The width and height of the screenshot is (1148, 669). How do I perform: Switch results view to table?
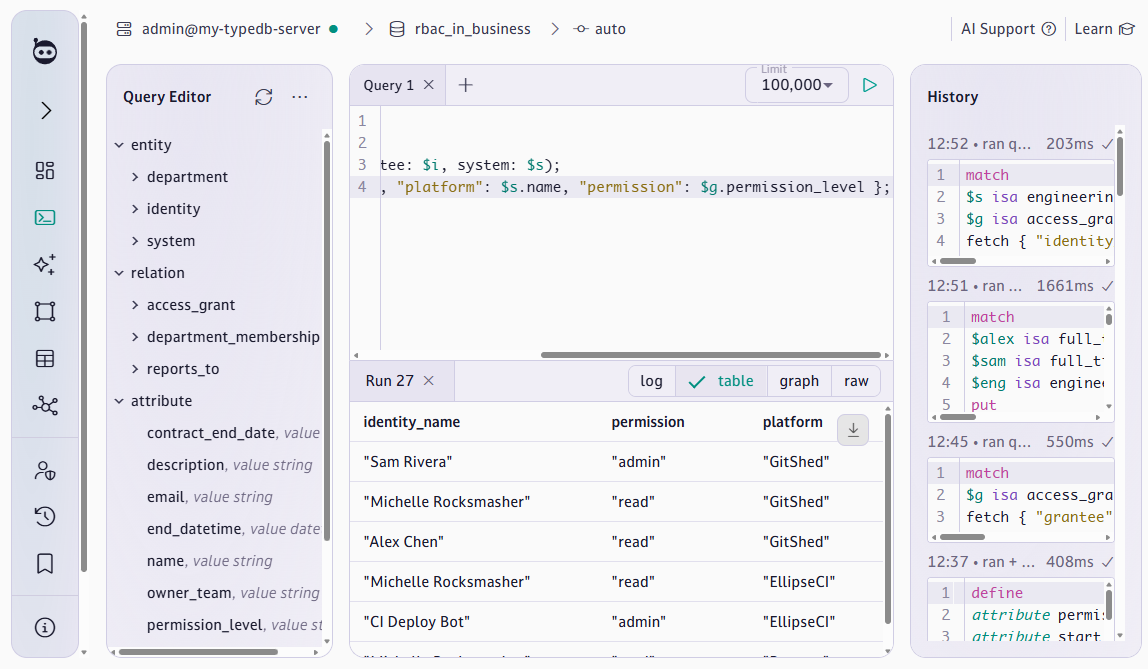point(721,381)
